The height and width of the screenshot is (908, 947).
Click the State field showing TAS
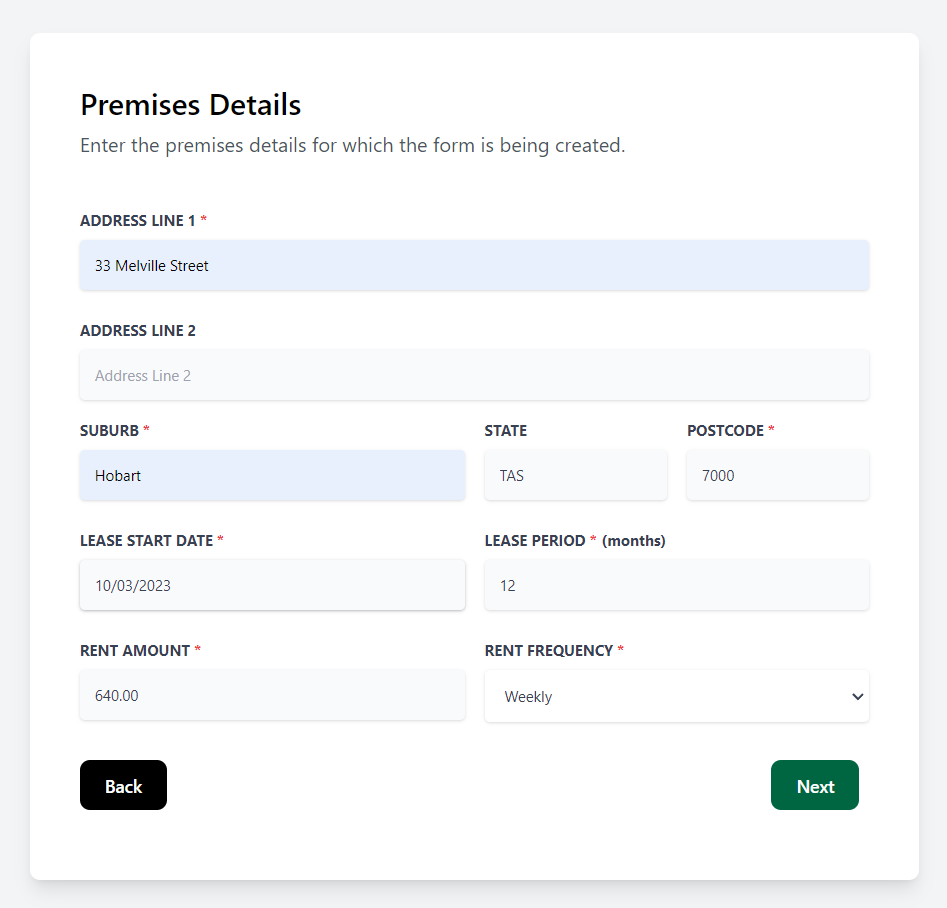(x=576, y=475)
